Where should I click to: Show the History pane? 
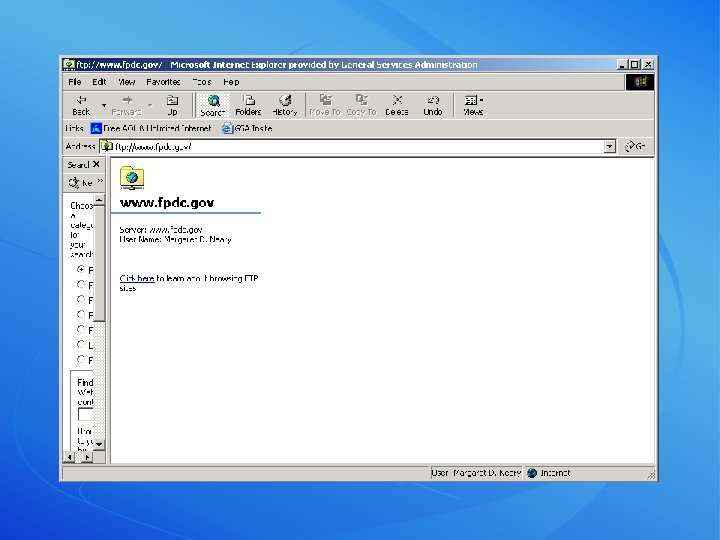point(285,105)
